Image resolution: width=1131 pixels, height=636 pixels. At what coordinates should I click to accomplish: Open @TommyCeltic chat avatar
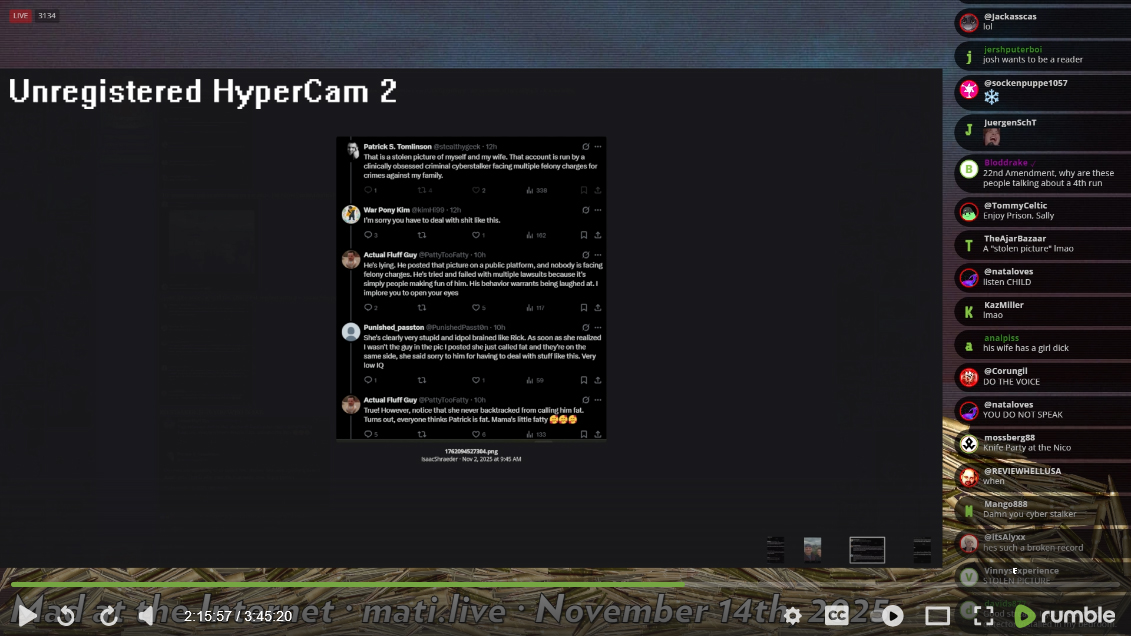click(x=969, y=212)
